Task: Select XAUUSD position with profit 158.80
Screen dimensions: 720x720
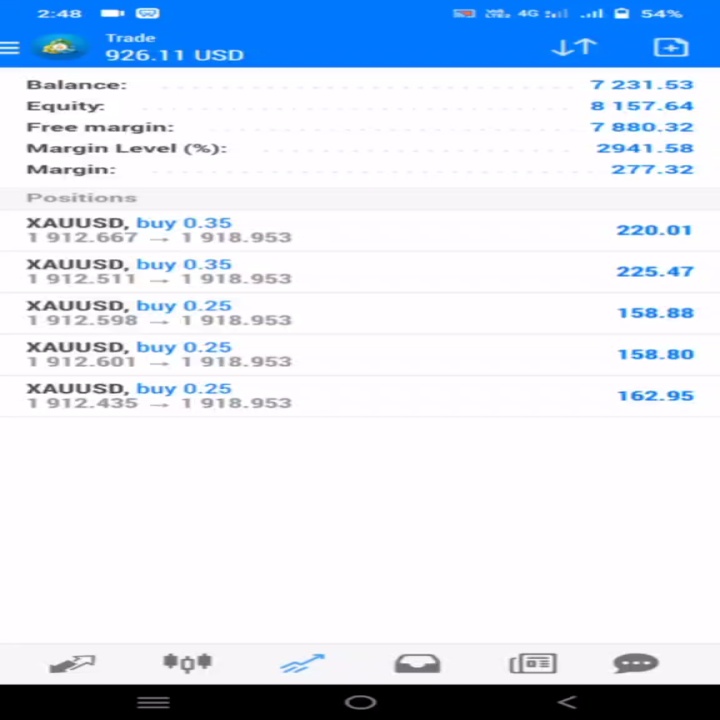Action: (x=360, y=354)
